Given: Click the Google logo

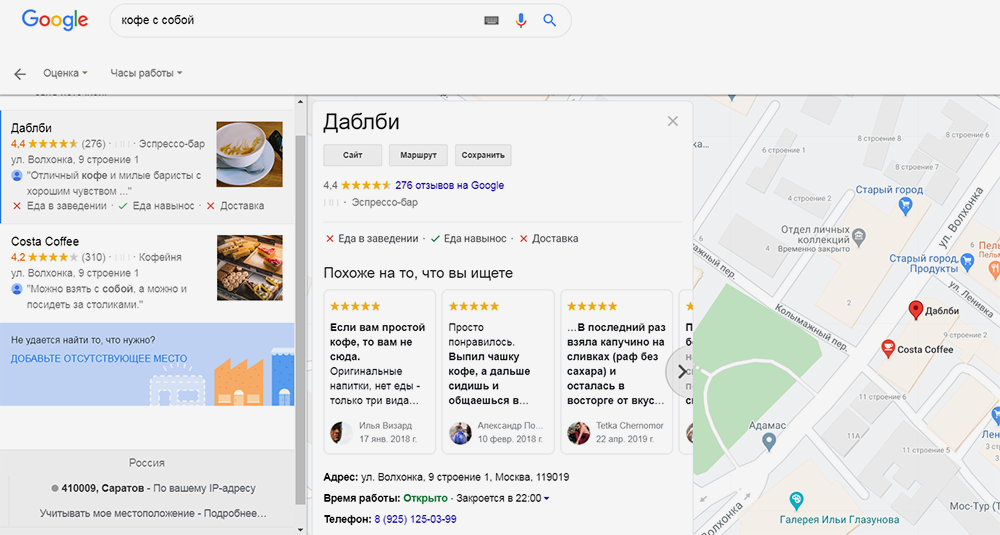Looking at the screenshot, I should pos(55,20).
